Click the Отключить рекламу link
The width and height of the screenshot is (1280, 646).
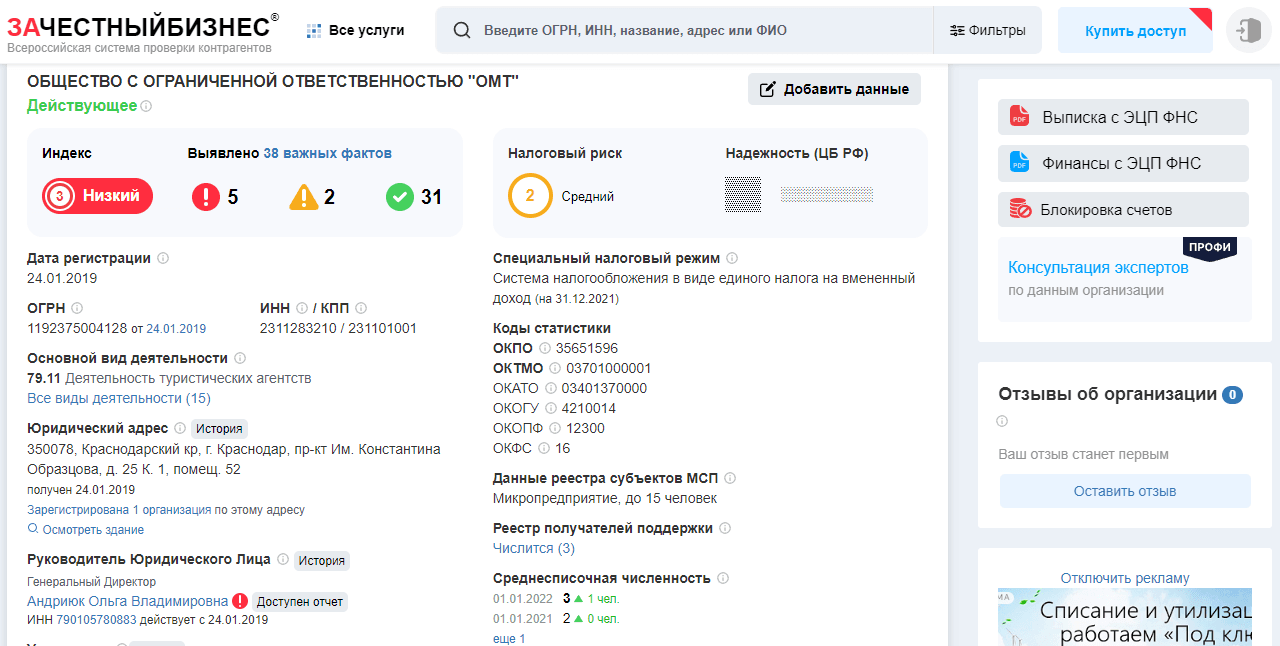(x=1125, y=578)
